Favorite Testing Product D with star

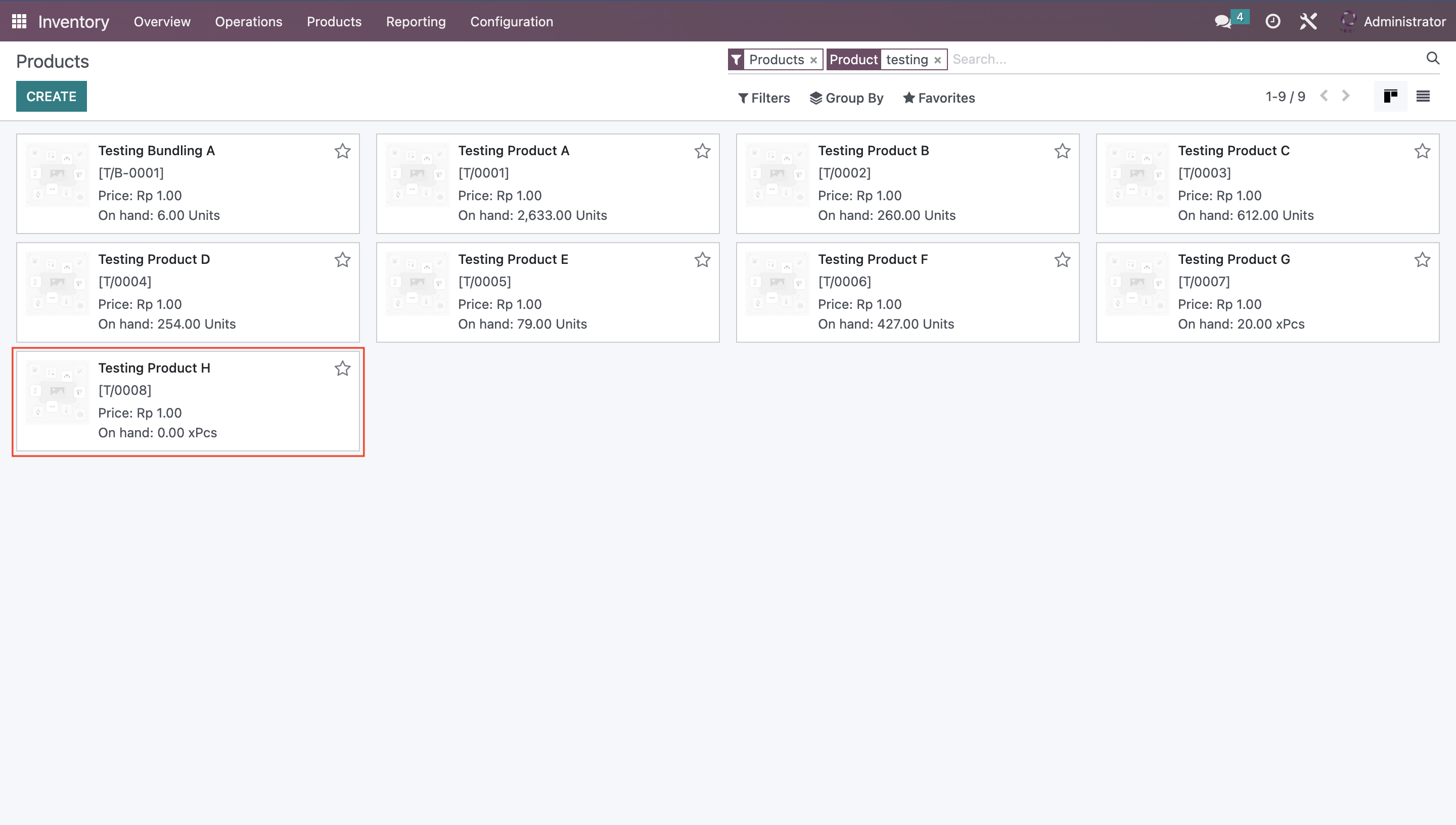tap(342, 260)
